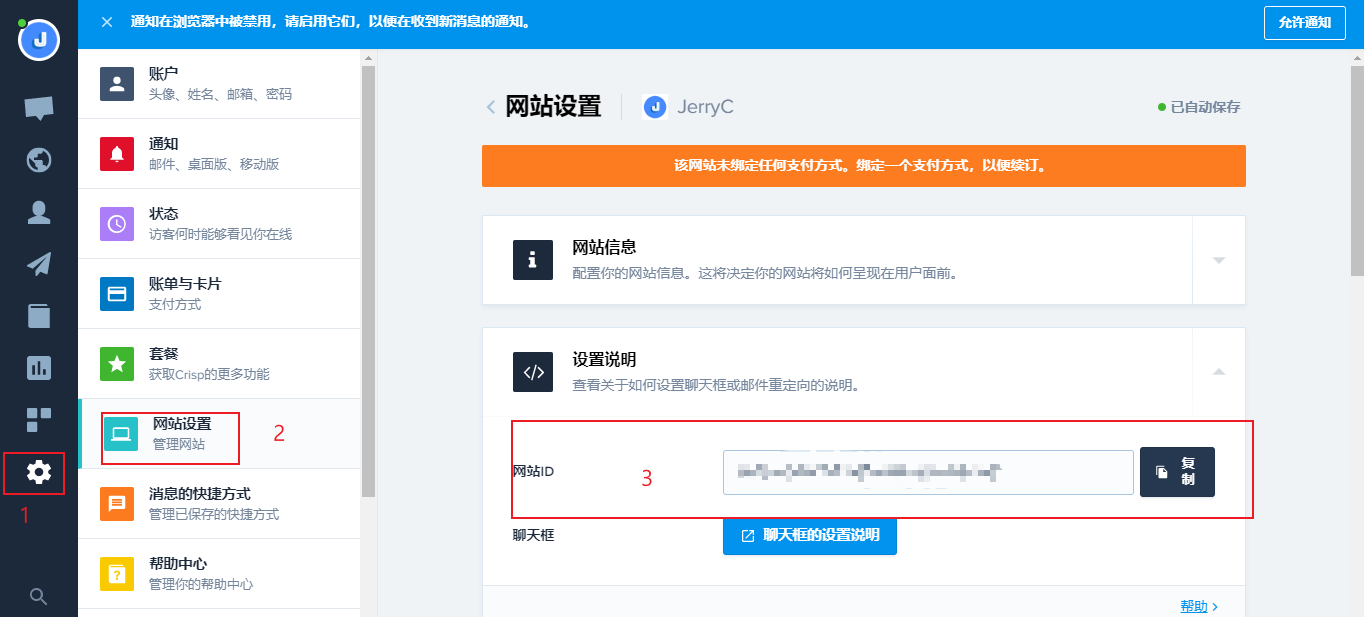
Task: Open the campaigns paper plane icon
Action: point(38,264)
